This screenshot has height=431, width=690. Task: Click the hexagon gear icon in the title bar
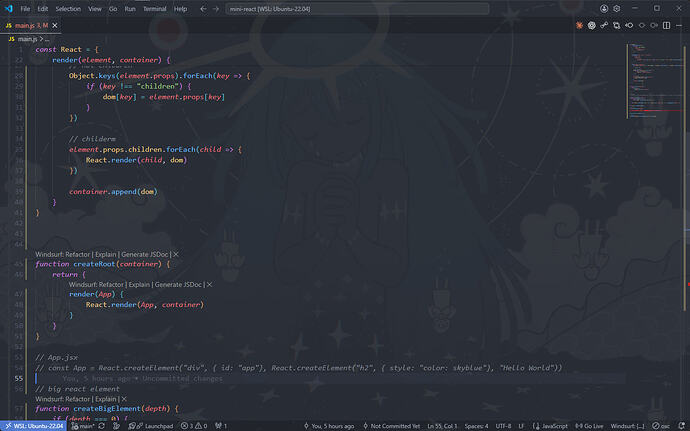[617, 9]
